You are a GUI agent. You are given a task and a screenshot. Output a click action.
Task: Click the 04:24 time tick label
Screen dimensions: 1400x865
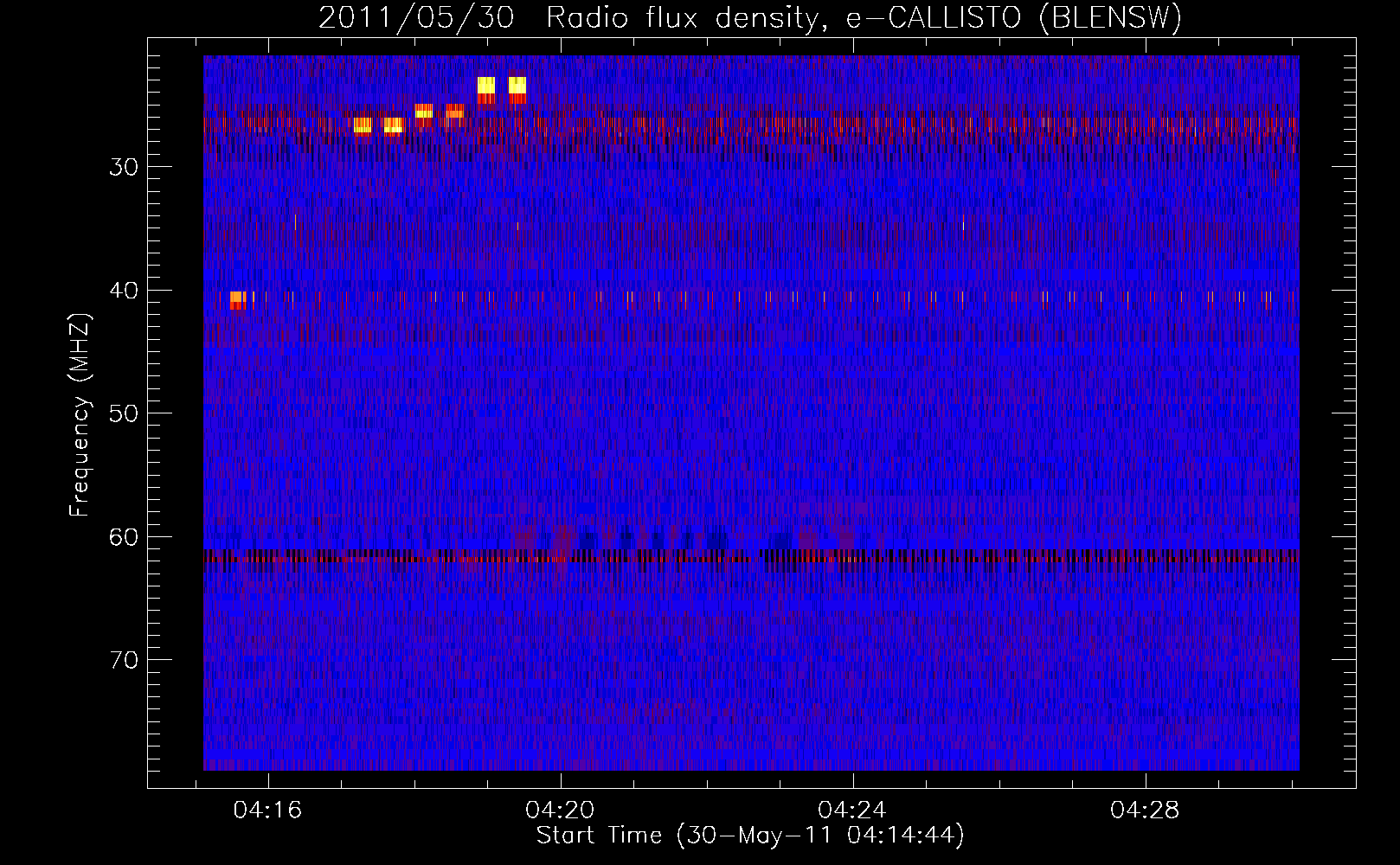[x=852, y=811]
